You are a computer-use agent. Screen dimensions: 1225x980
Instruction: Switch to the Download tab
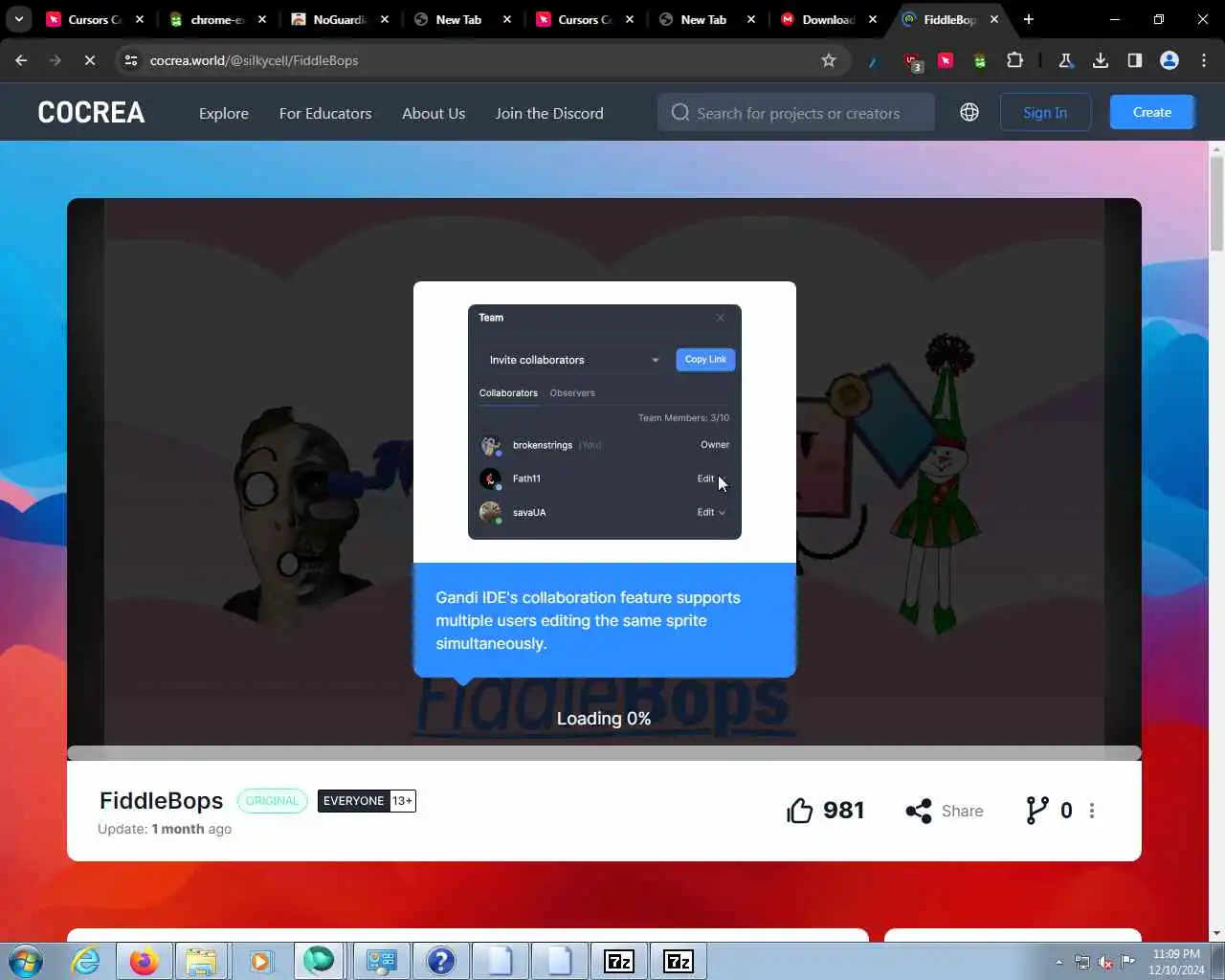pos(829,19)
